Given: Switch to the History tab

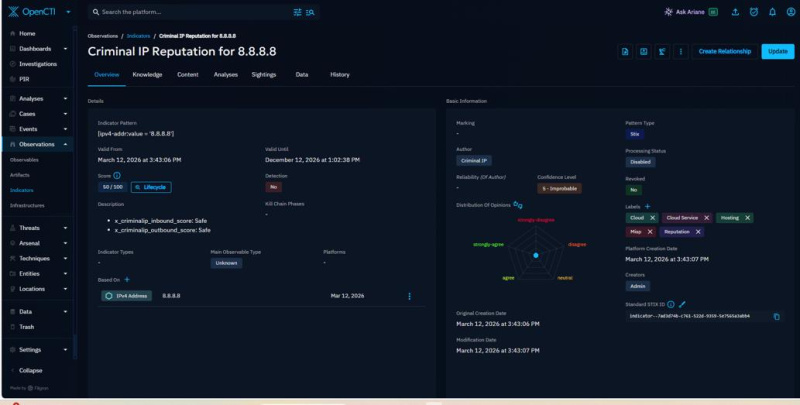Looking at the screenshot, I should point(340,75).
